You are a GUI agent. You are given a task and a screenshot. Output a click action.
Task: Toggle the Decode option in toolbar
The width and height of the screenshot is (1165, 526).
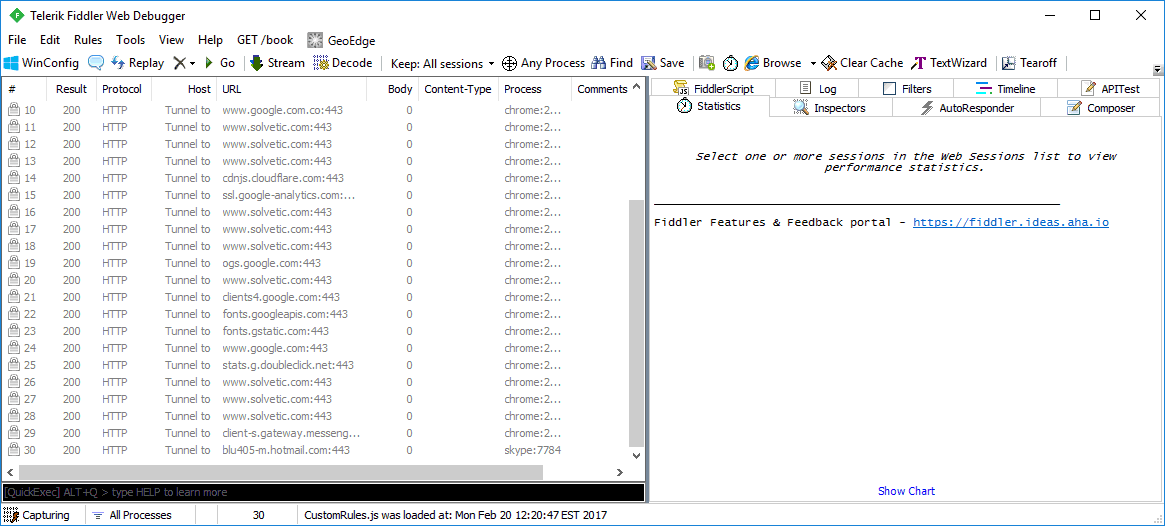[343, 63]
